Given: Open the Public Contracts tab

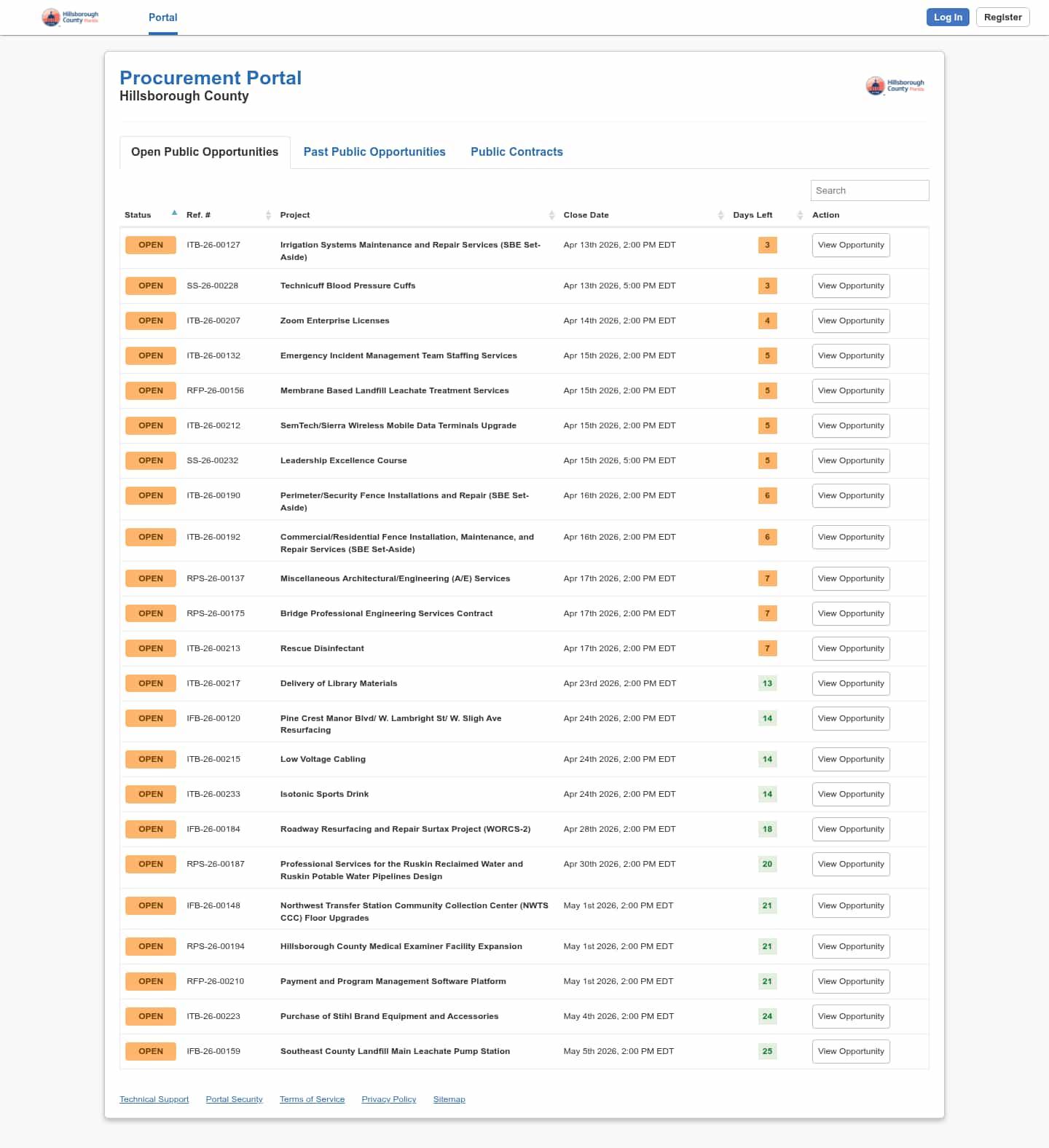Looking at the screenshot, I should tap(516, 152).
